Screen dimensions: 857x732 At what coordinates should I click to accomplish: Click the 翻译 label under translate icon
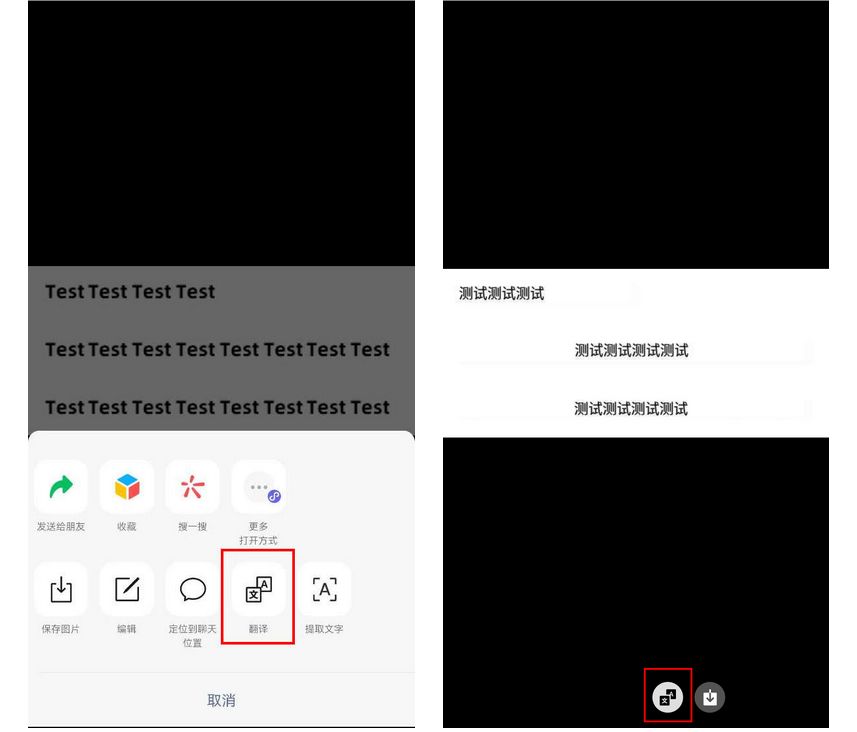point(259,629)
